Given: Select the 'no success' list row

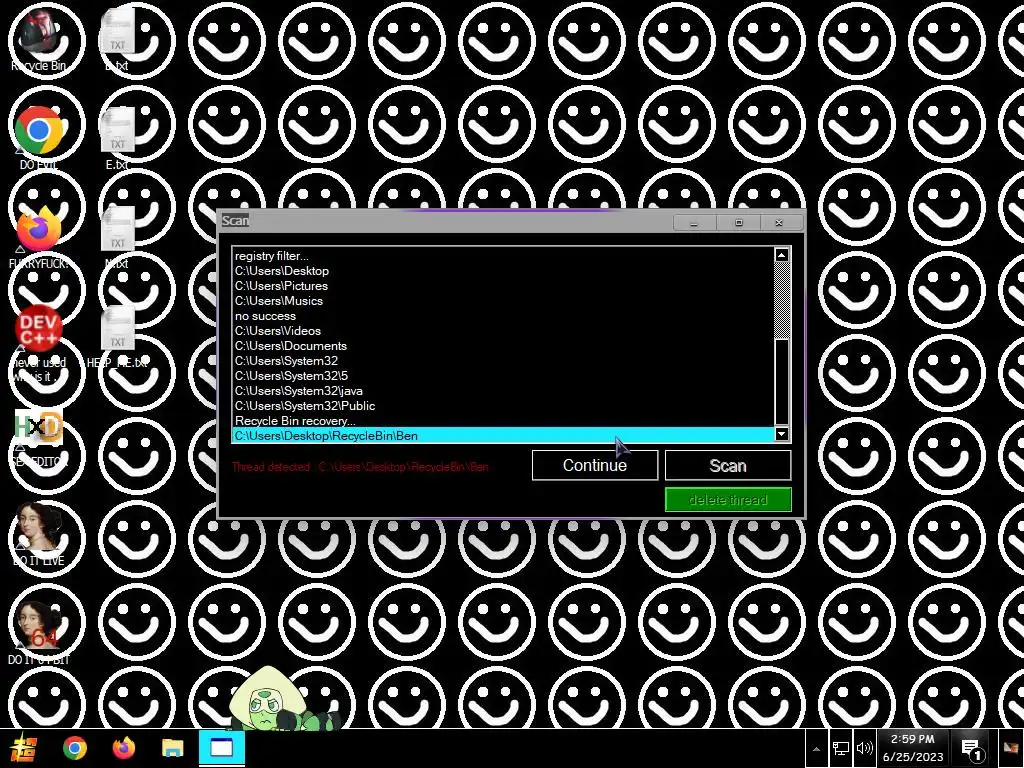Looking at the screenshot, I should (503, 315).
